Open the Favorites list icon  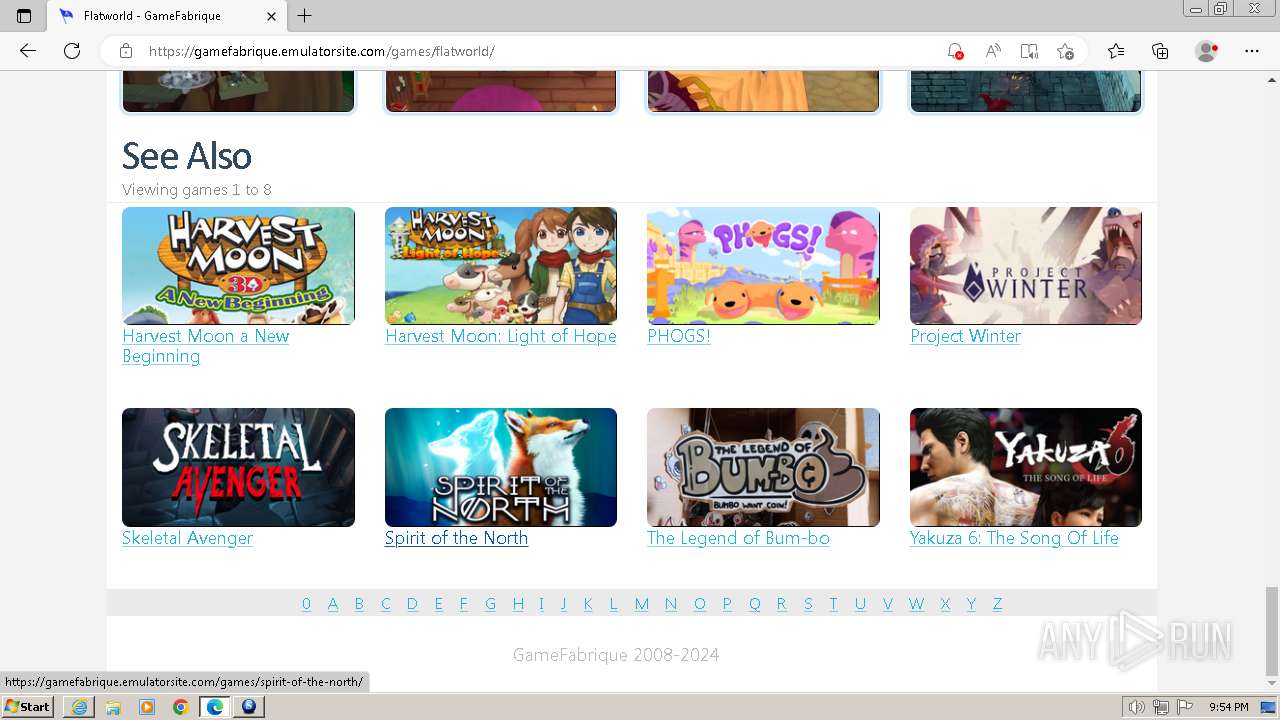coord(1116,51)
